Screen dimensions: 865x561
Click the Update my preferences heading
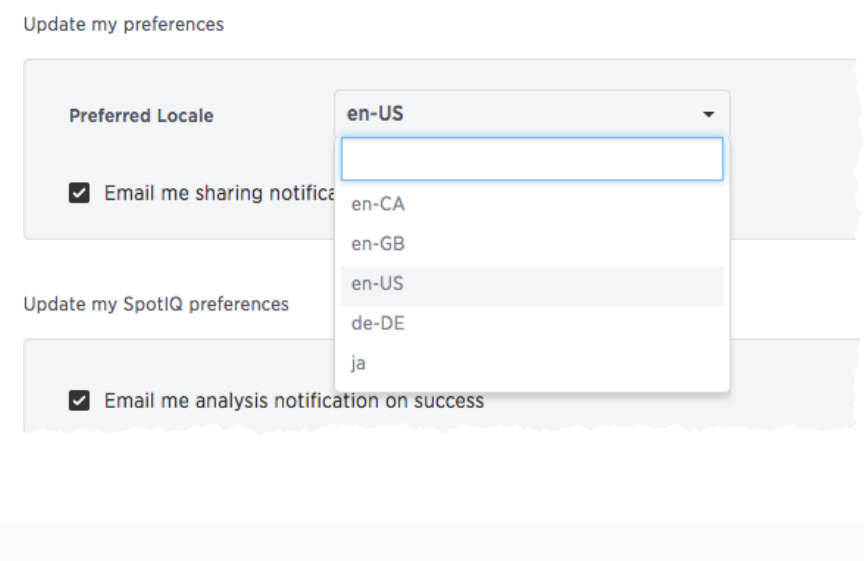pyautogui.click(x=124, y=24)
